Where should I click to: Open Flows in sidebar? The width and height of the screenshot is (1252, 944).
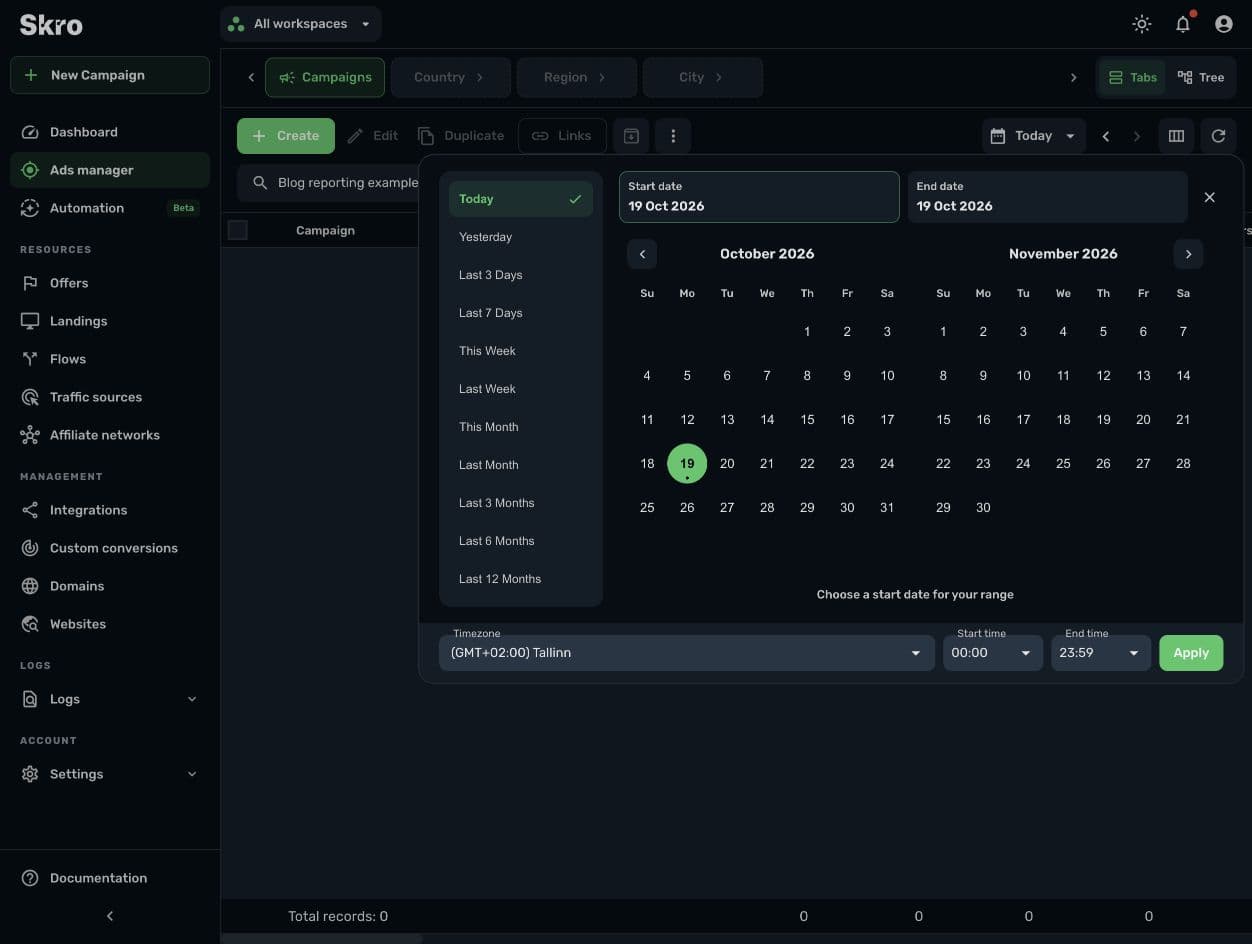click(x=110, y=359)
